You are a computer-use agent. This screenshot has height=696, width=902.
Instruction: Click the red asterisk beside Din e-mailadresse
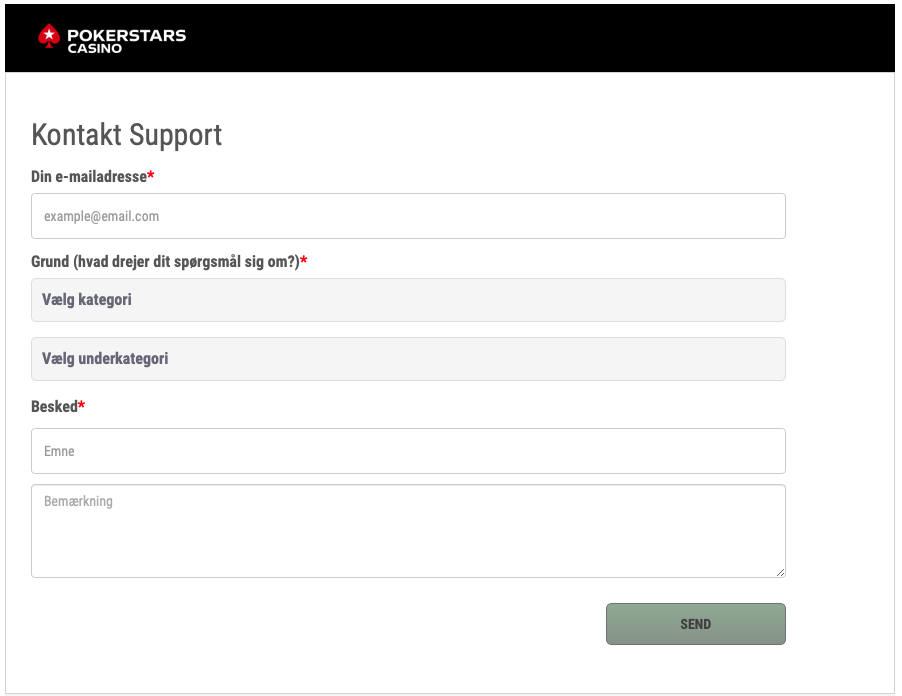tap(151, 176)
